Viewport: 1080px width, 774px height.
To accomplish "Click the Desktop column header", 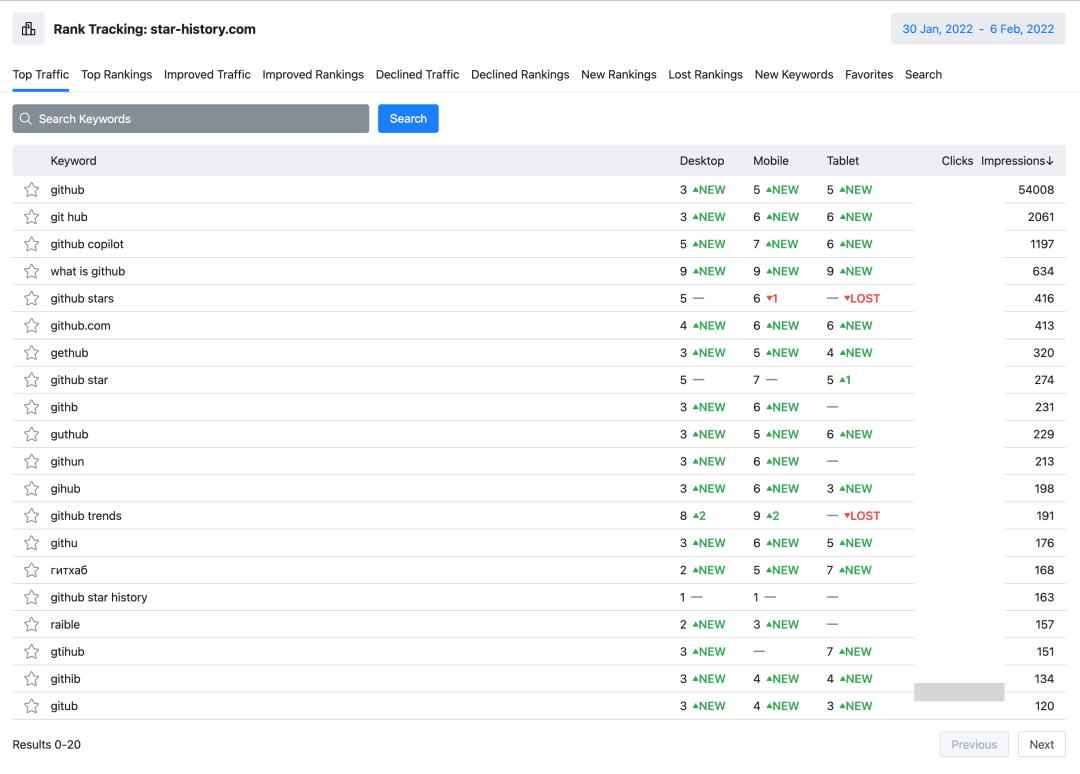I will [x=702, y=160].
